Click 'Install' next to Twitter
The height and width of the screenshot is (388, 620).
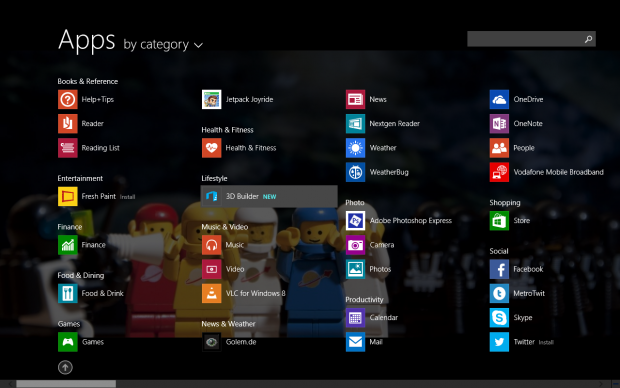point(546,343)
